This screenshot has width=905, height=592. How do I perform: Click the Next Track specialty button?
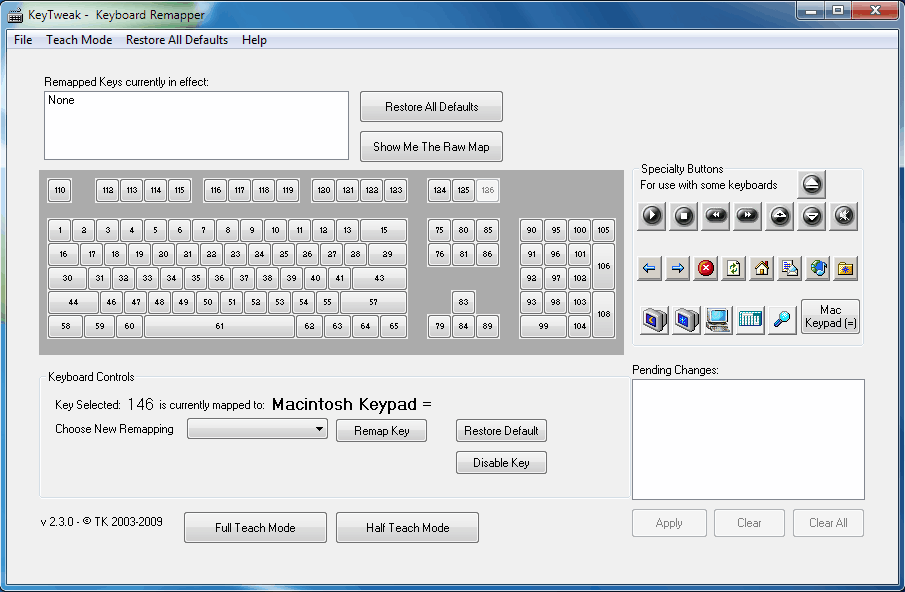click(x=747, y=216)
